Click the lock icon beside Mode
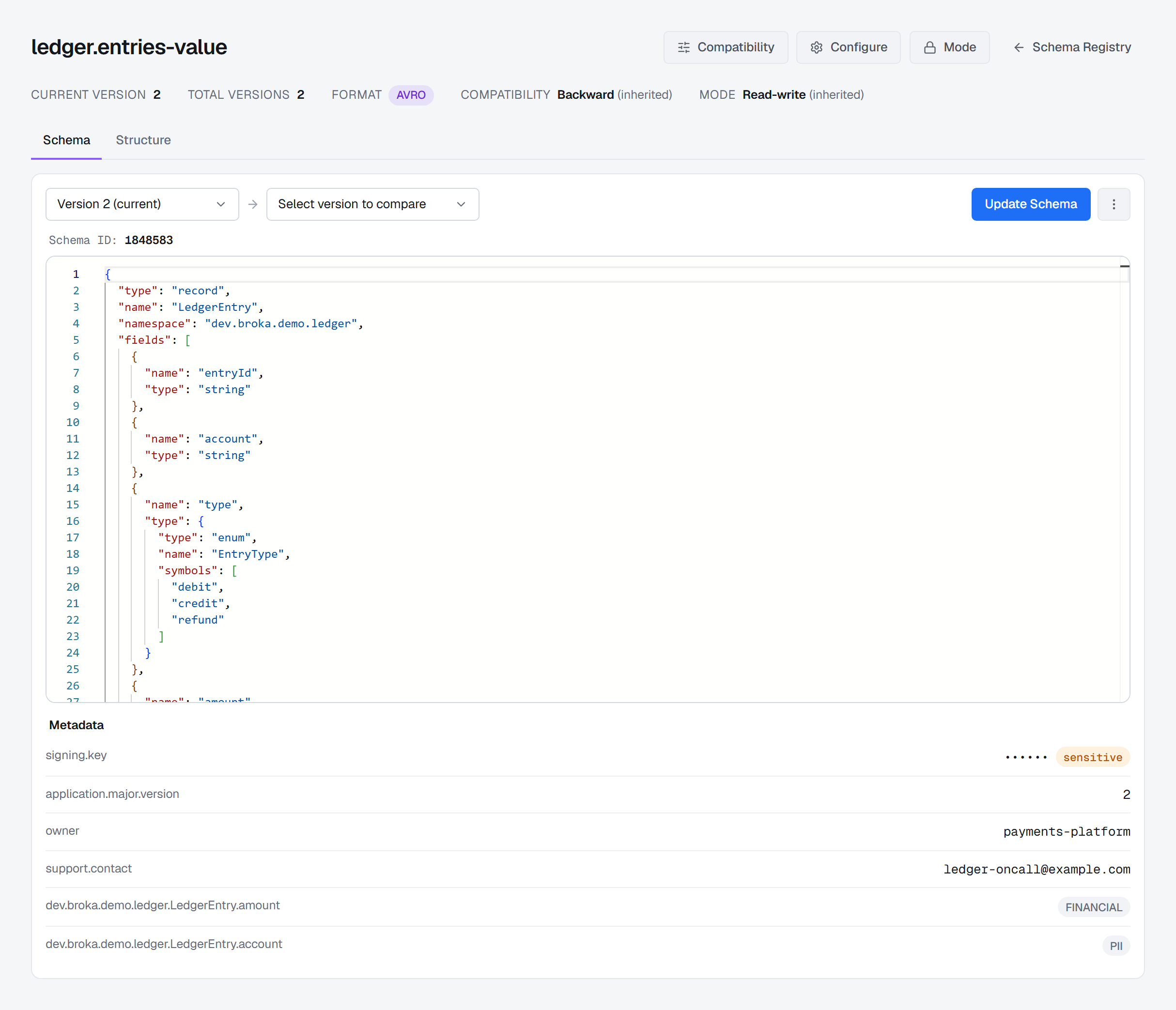This screenshot has height=1010, width=1176. click(x=929, y=47)
